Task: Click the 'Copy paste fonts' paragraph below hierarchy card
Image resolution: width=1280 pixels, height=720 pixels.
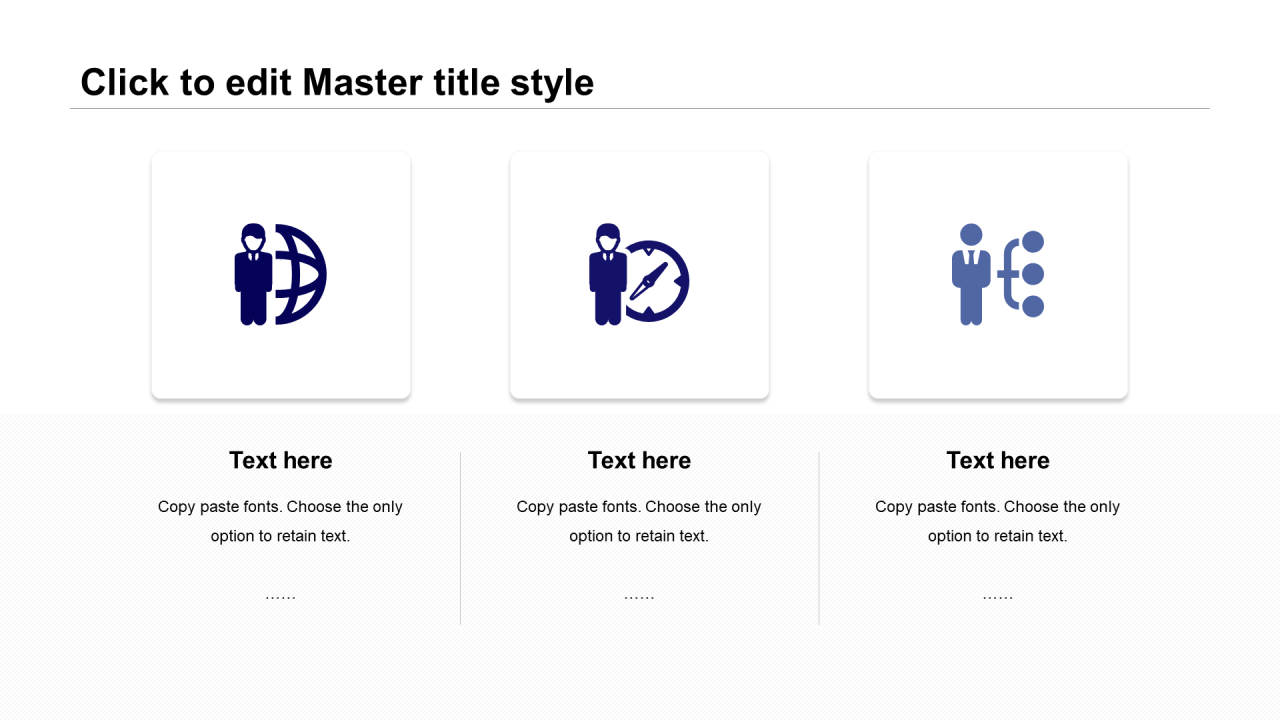Action: pos(998,521)
